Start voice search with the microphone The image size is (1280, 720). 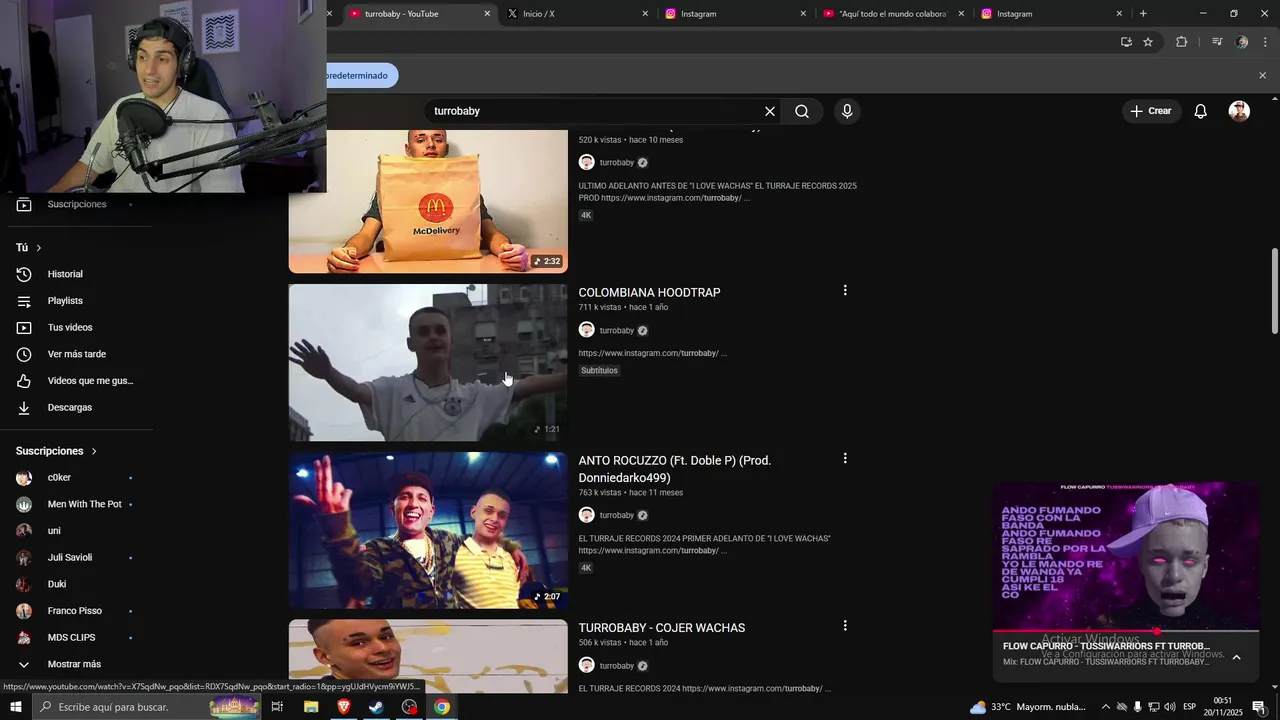tap(847, 111)
